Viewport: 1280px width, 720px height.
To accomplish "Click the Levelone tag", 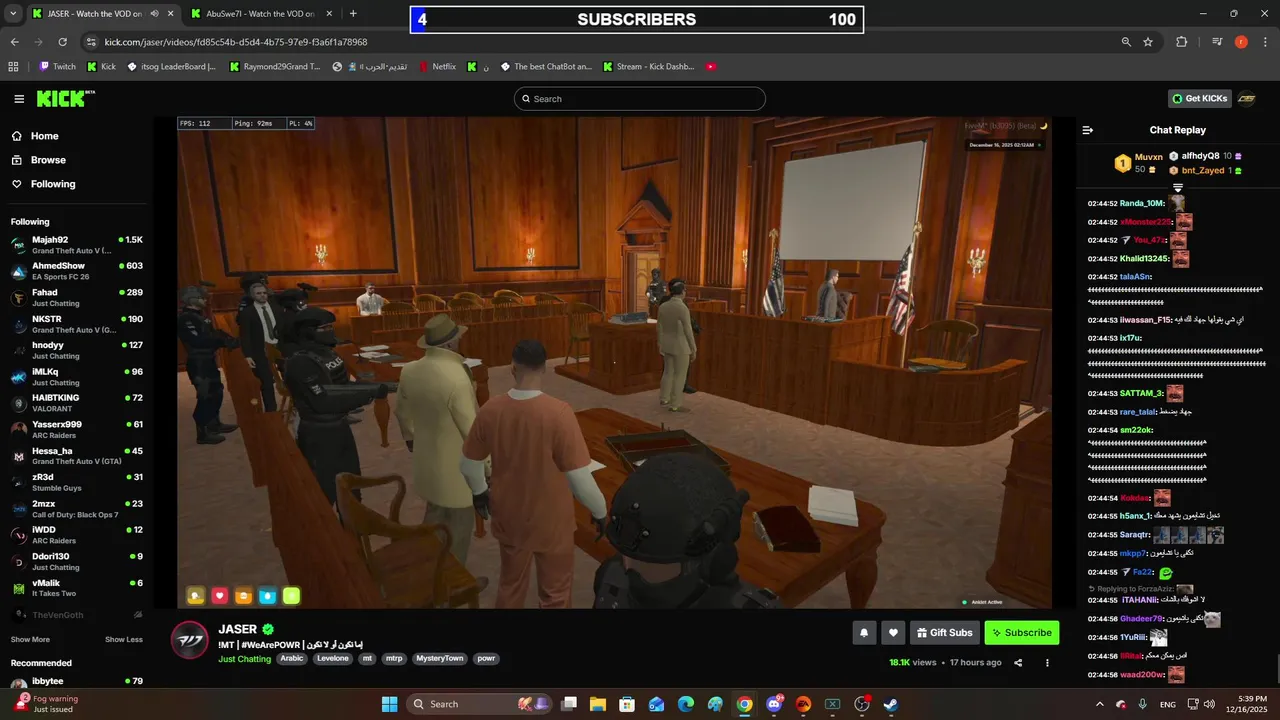I will [333, 659].
